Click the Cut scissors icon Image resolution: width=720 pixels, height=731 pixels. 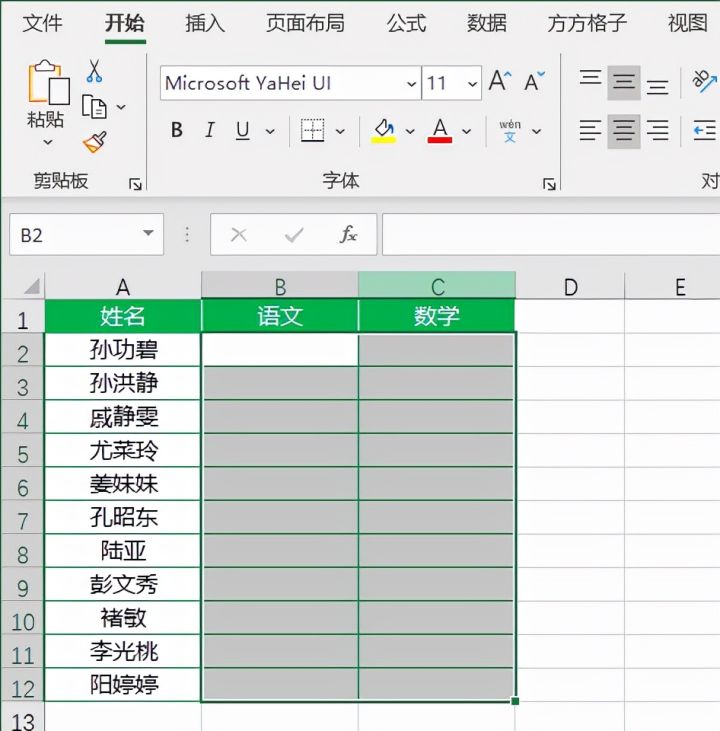click(x=94, y=71)
